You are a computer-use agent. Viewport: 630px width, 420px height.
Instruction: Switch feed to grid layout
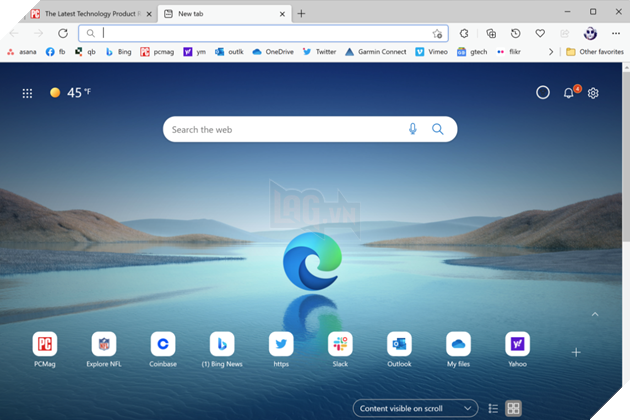513,408
